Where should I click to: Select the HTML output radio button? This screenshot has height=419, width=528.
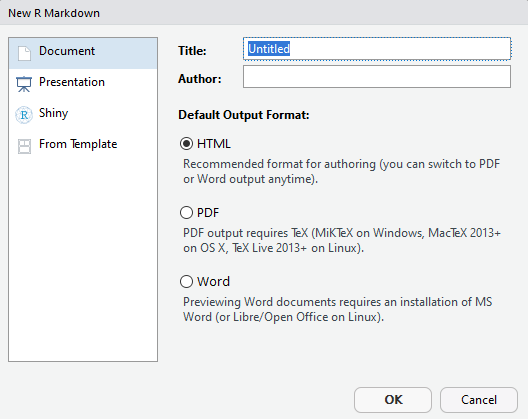(186, 144)
